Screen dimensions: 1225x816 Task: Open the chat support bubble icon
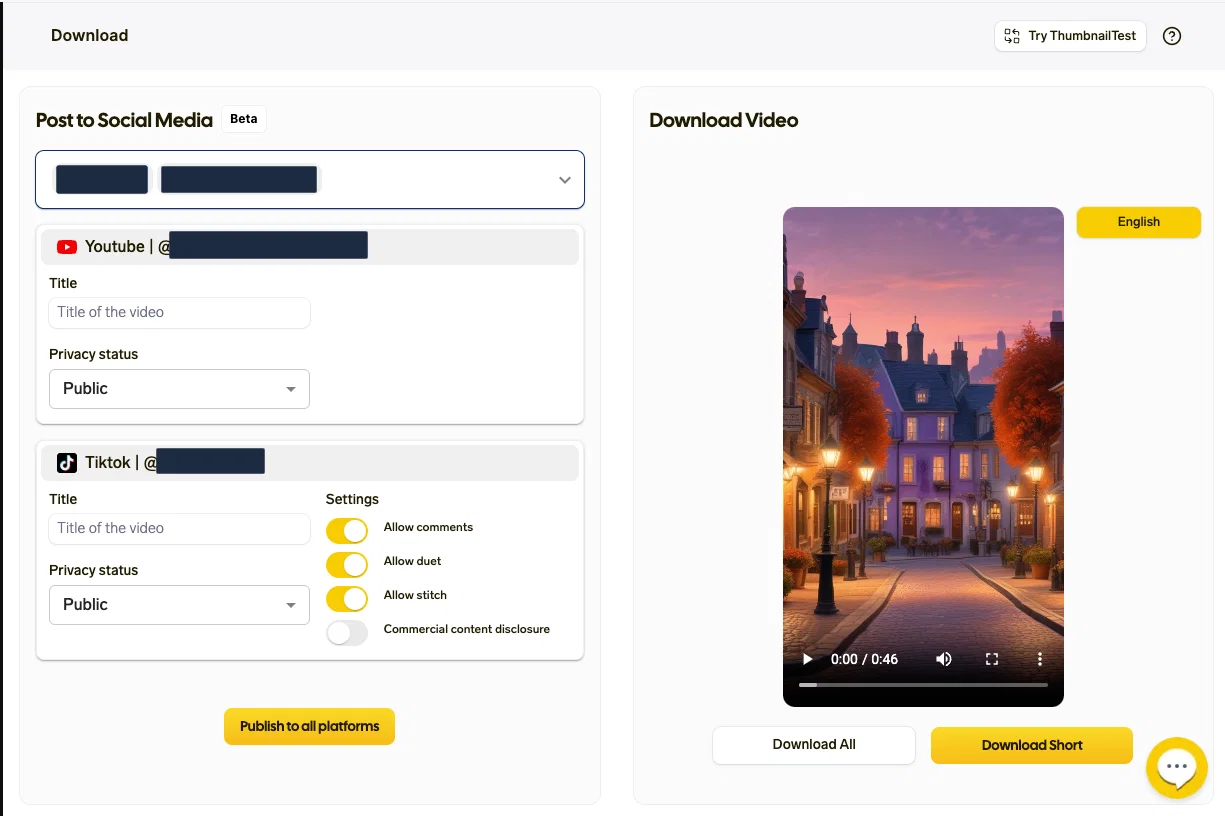tap(1177, 768)
